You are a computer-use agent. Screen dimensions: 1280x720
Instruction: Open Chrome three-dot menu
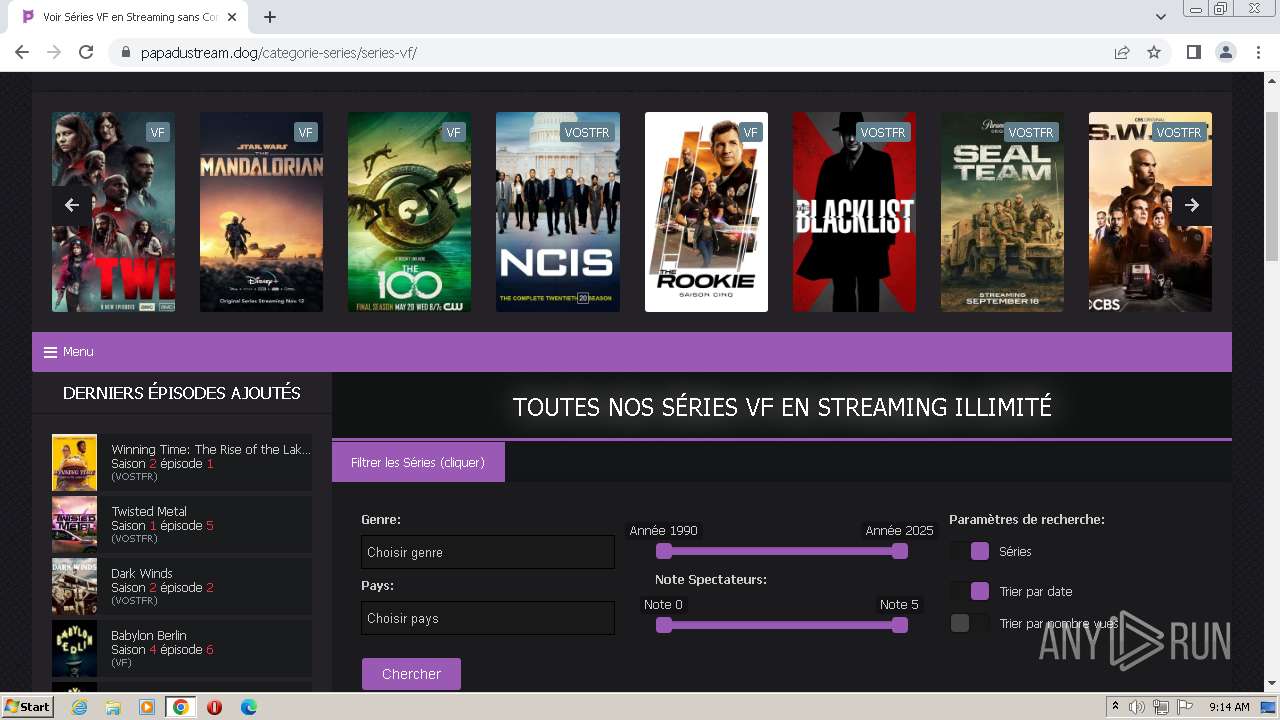pos(1258,52)
